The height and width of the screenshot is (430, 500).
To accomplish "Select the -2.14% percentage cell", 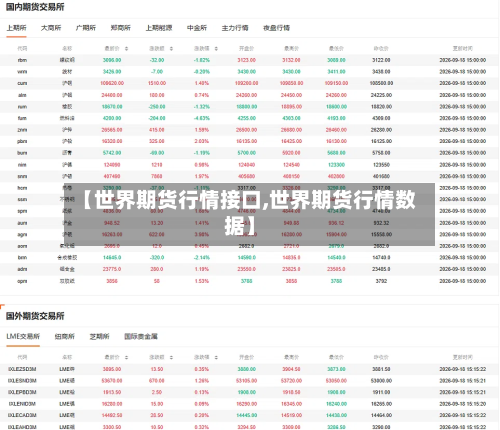I will [202, 258].
